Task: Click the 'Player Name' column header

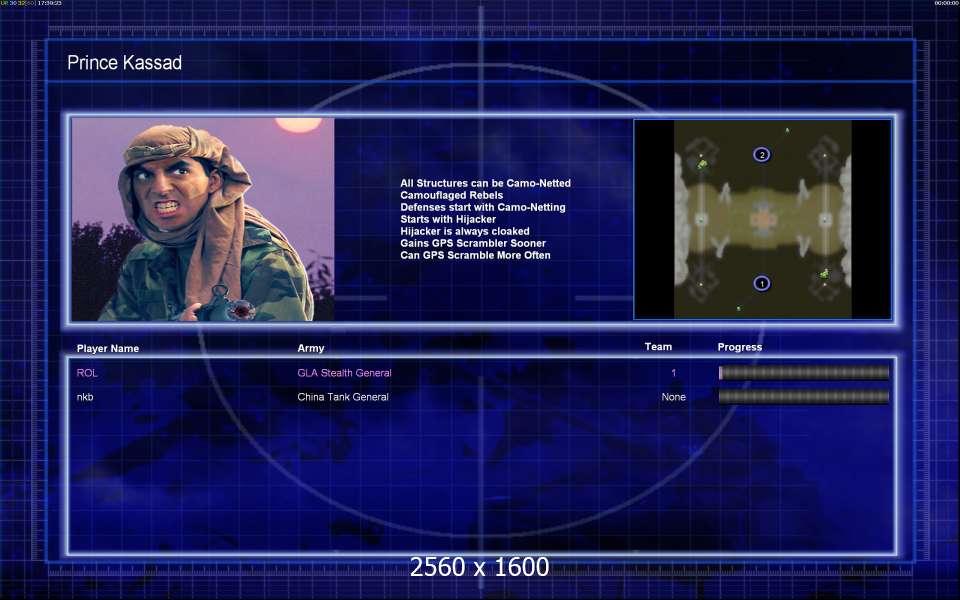Action: pyautogui.click(x=108, y=348)
